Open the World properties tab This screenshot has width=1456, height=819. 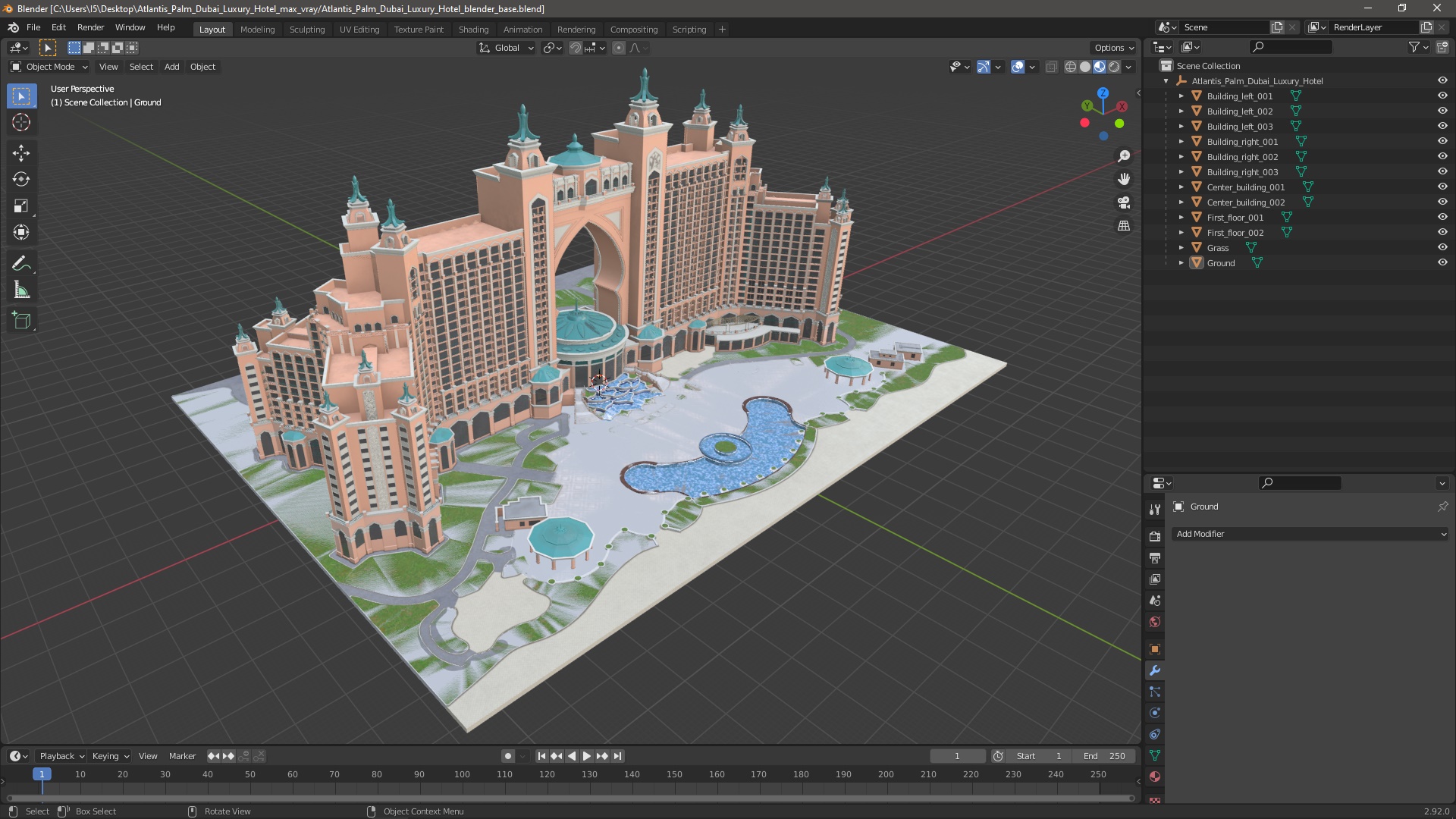pos(1155,622)
